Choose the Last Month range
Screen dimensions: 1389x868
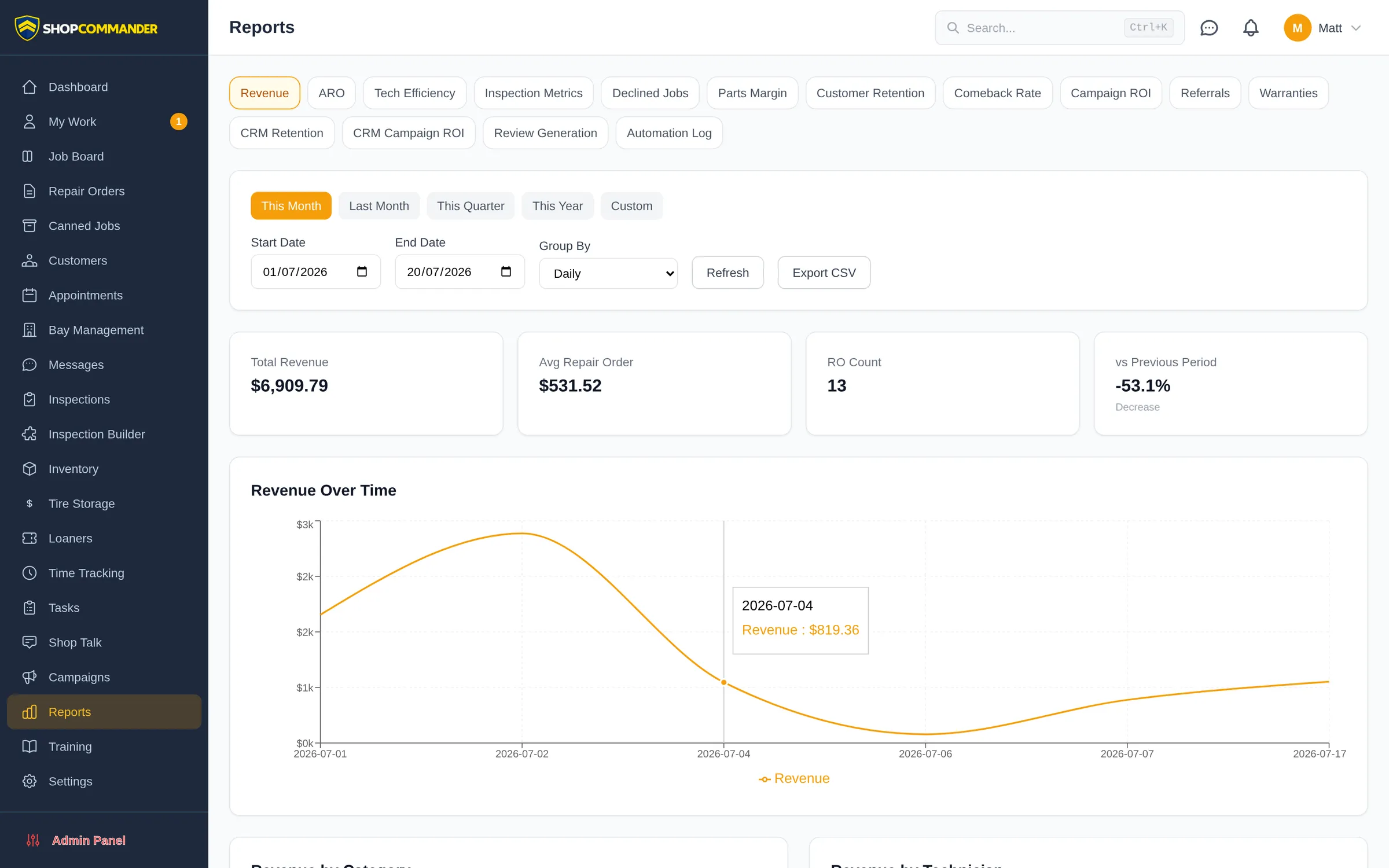(379, 206)
